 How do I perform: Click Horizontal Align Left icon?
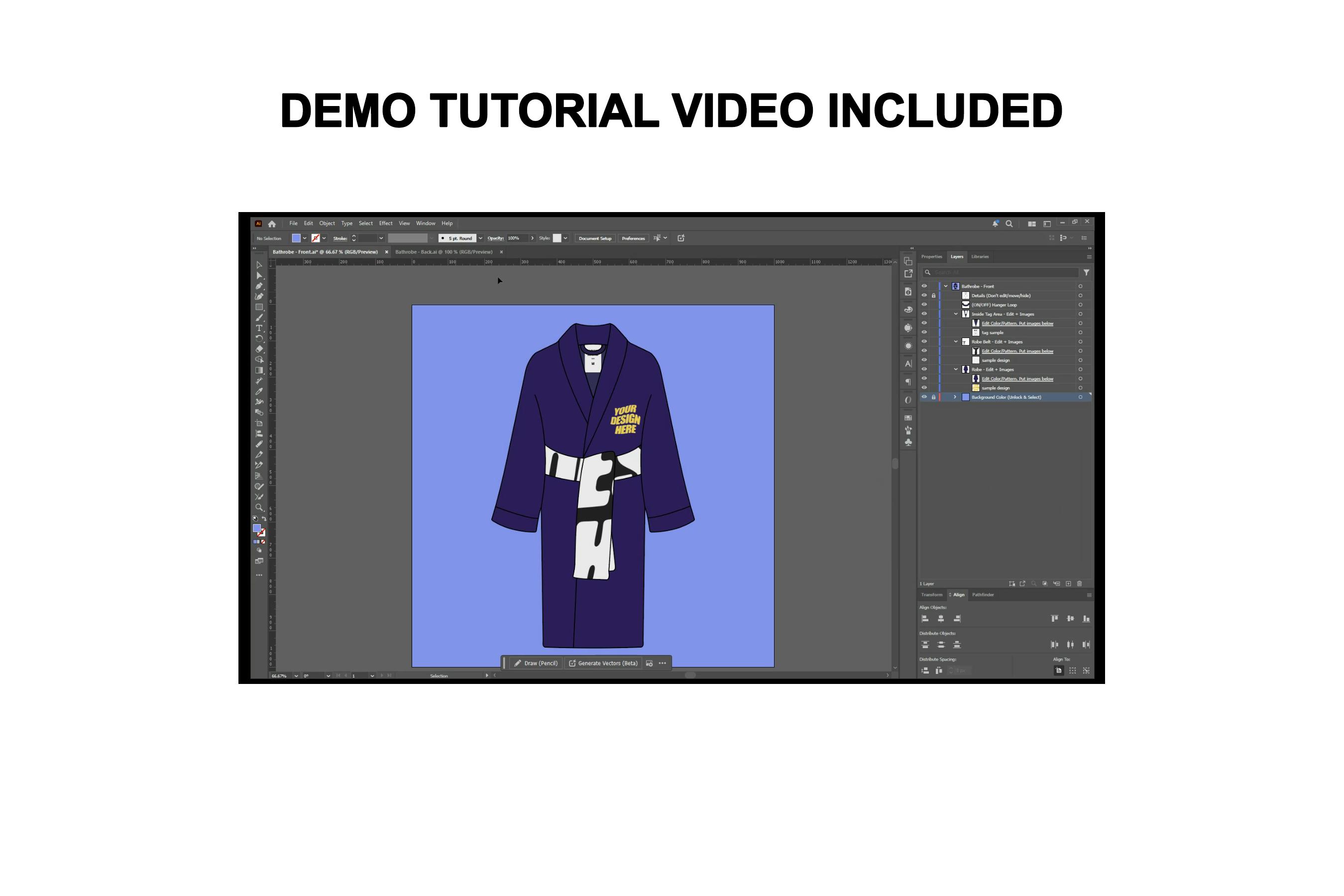pyautogui.click(x=925, y=618)
